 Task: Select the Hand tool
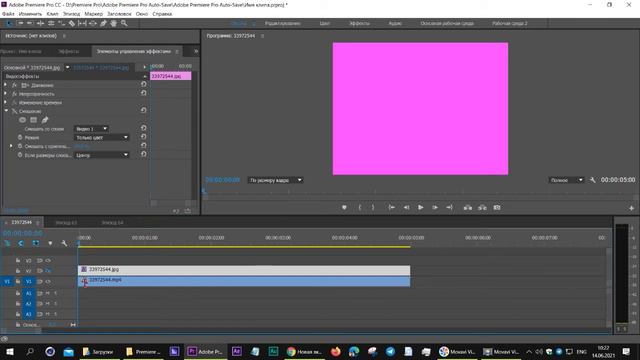coord(113,24)
